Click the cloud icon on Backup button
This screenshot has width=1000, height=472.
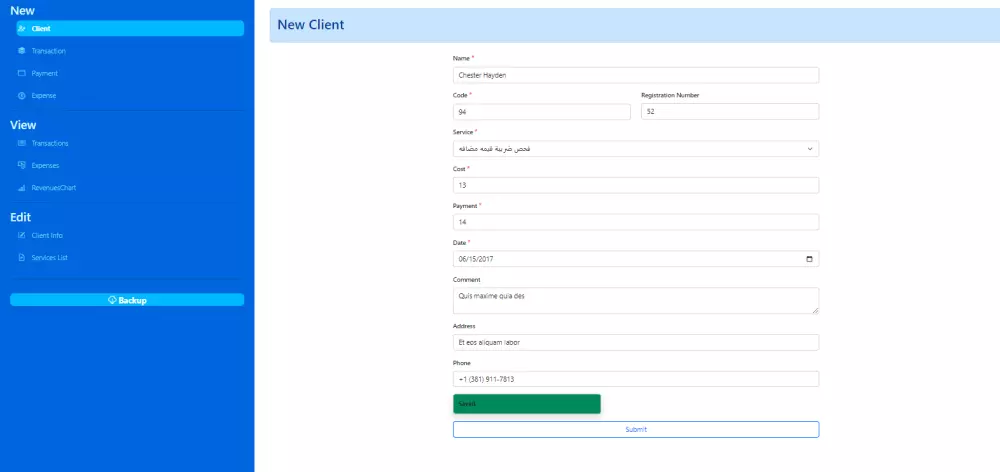pyautogui.click(x=112, y=300)
